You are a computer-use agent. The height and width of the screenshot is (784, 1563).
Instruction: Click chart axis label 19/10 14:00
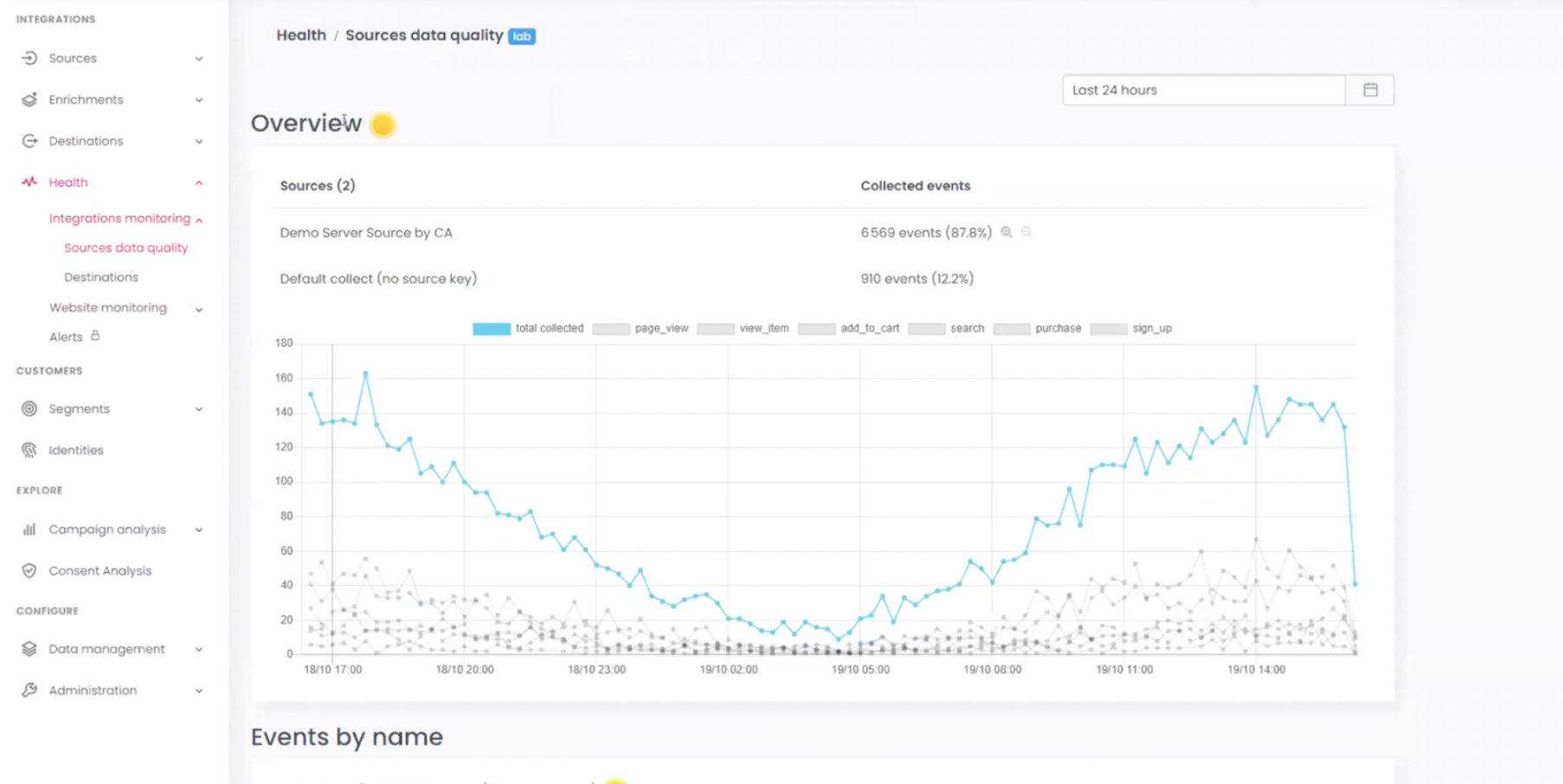click(1257, 670)
